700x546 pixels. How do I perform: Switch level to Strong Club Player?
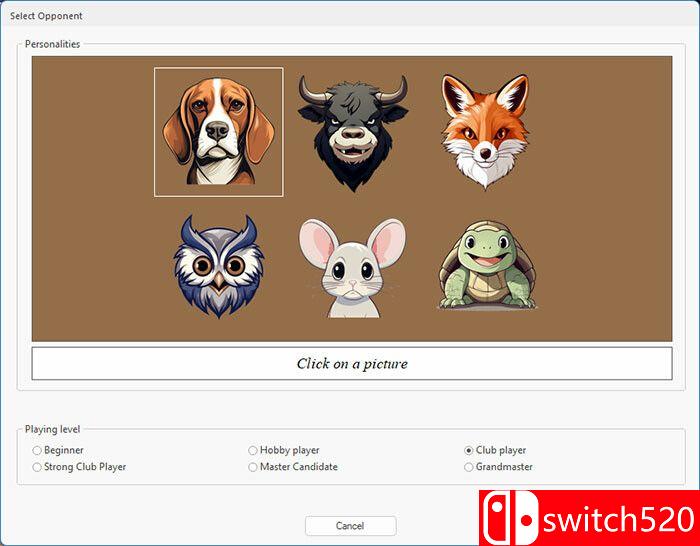click(38, 467)
